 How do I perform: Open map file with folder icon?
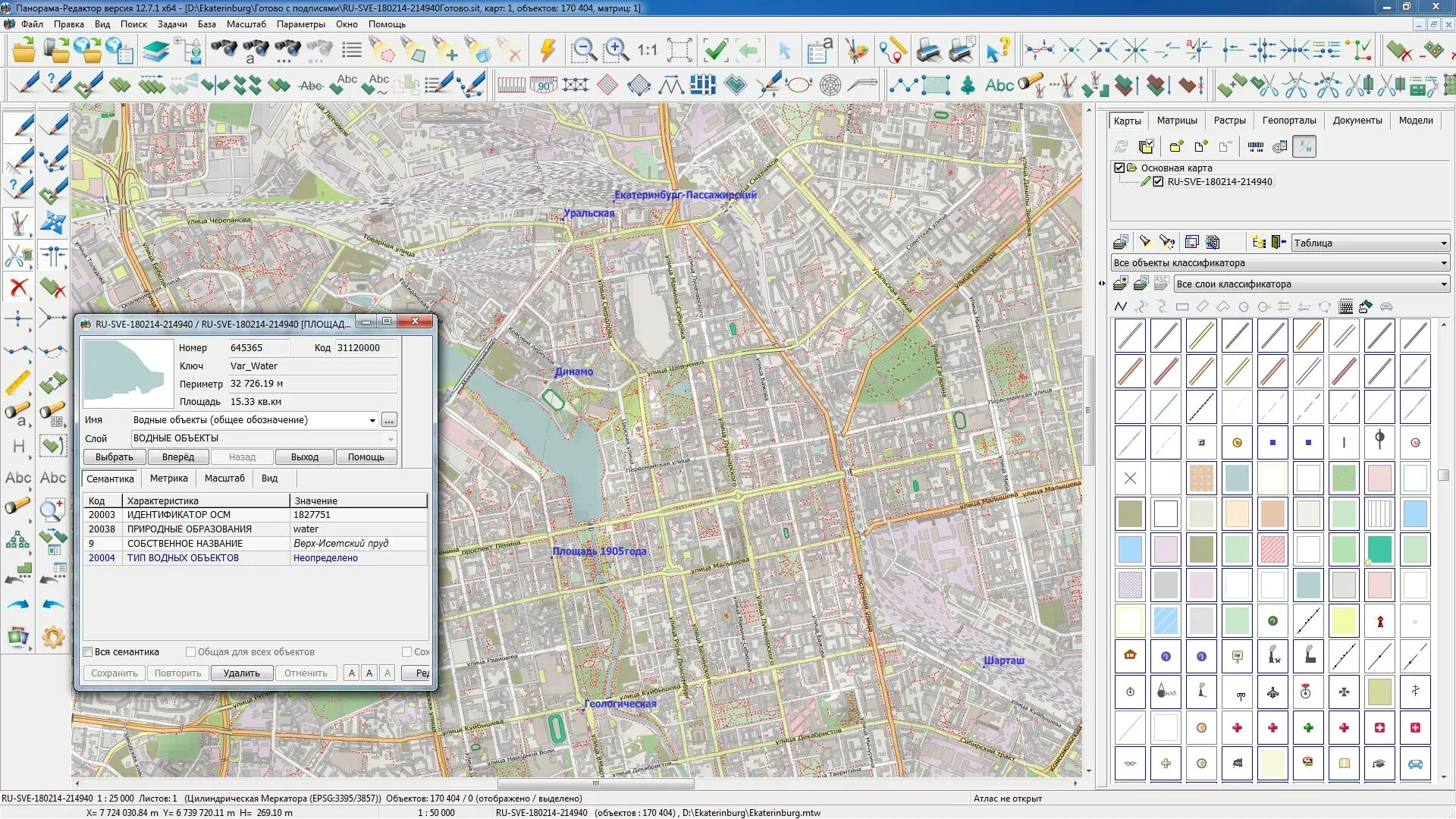pyautogui.click(x=24, y=51)
